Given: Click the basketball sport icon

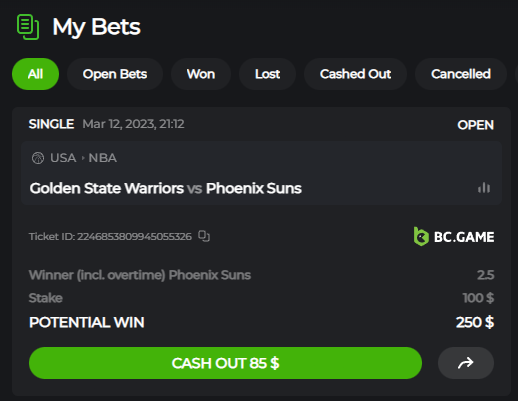Looking at the screenshot, I should [38, 158].
